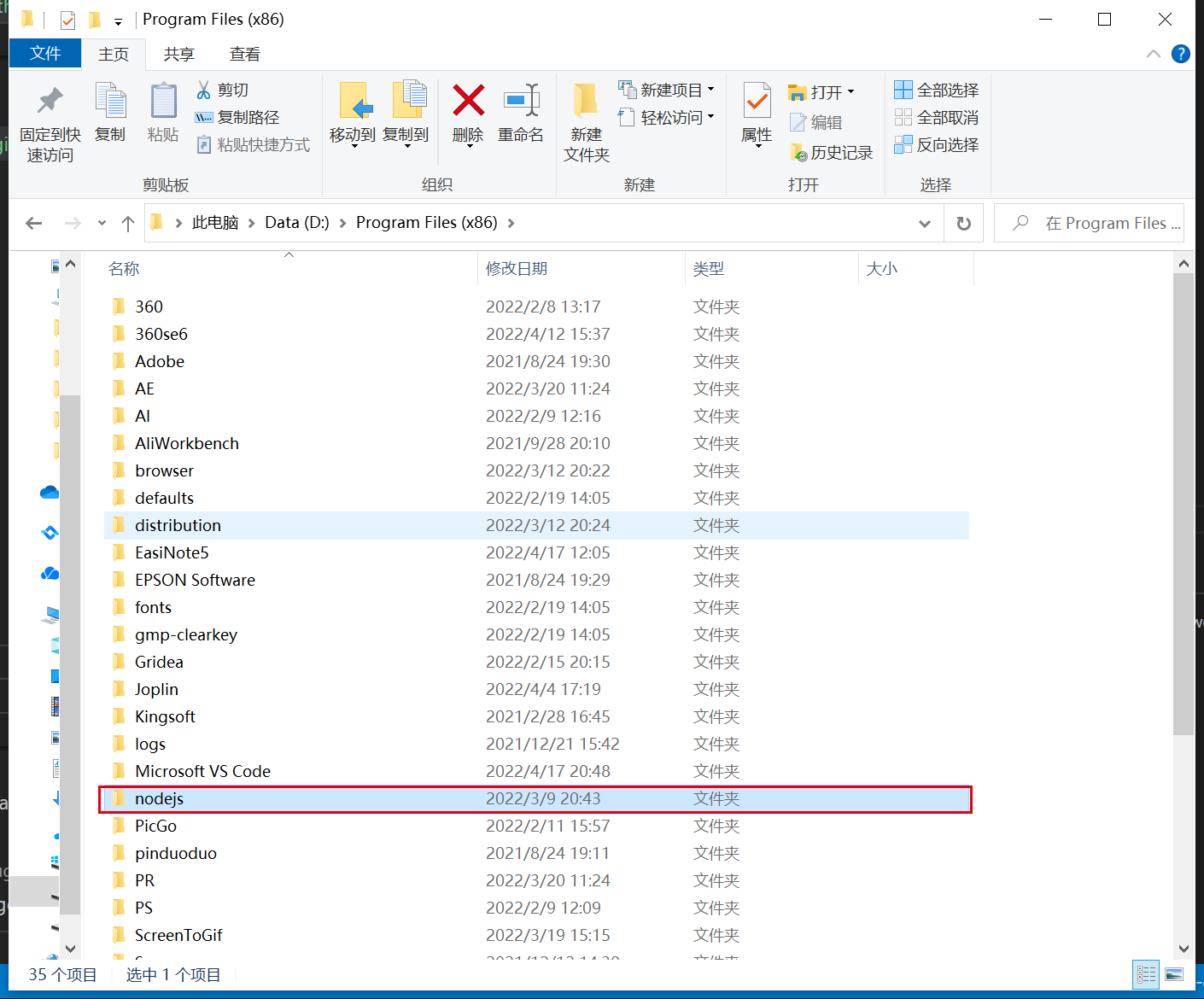Screen dimensions: 1204x999
Task: Open Properties of the selected item
Action: coord(757,115)
